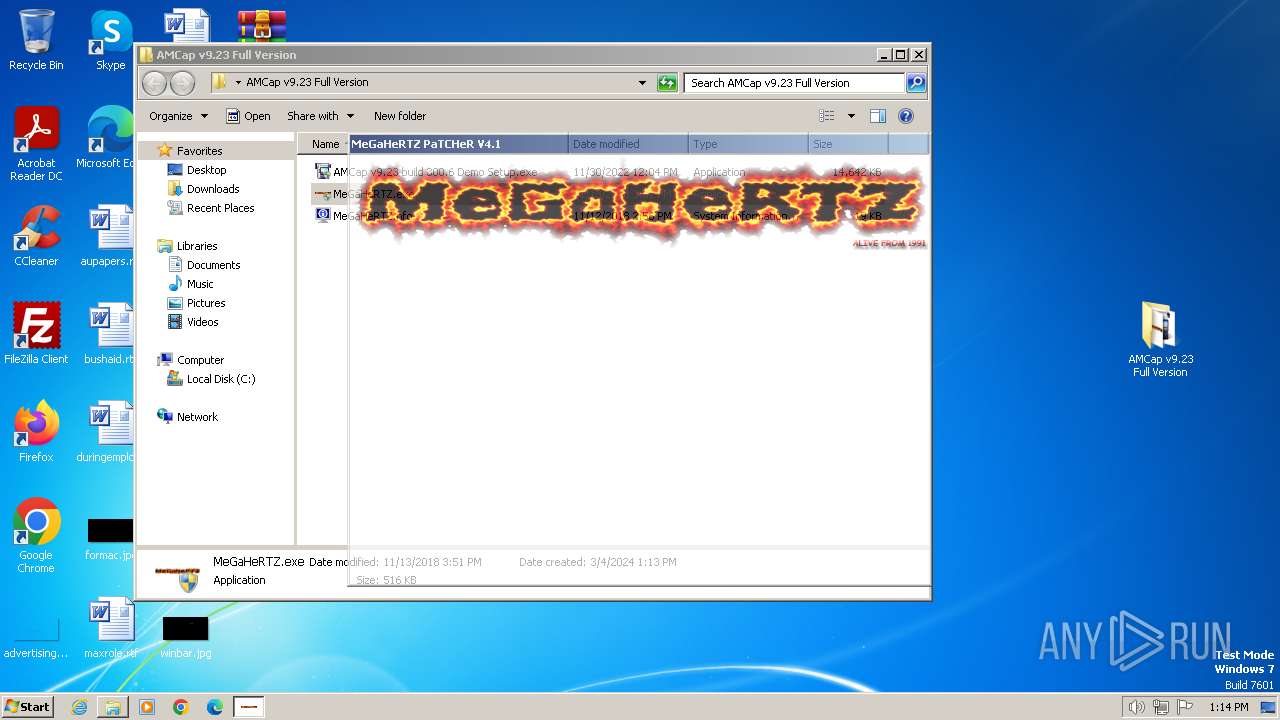Select Libraries in the navigation pane
Image resolution: width=1280 pixels, height=720 pixels.
point(197,246)
